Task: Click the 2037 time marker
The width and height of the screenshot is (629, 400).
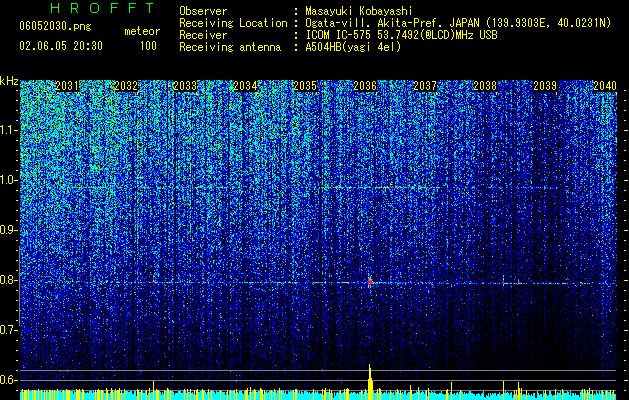Action: 425,86
